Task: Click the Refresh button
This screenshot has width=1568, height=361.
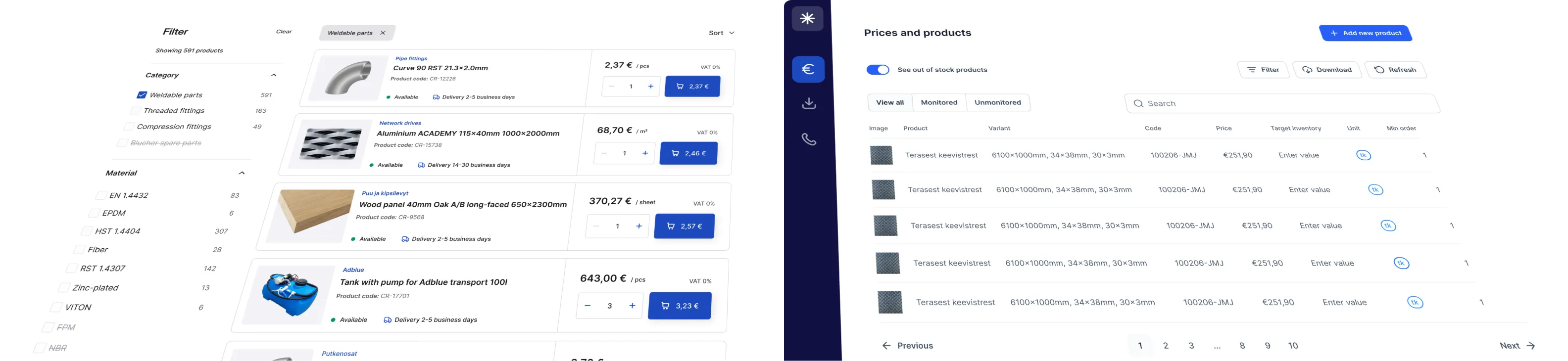Action: tap(1395, 70)
